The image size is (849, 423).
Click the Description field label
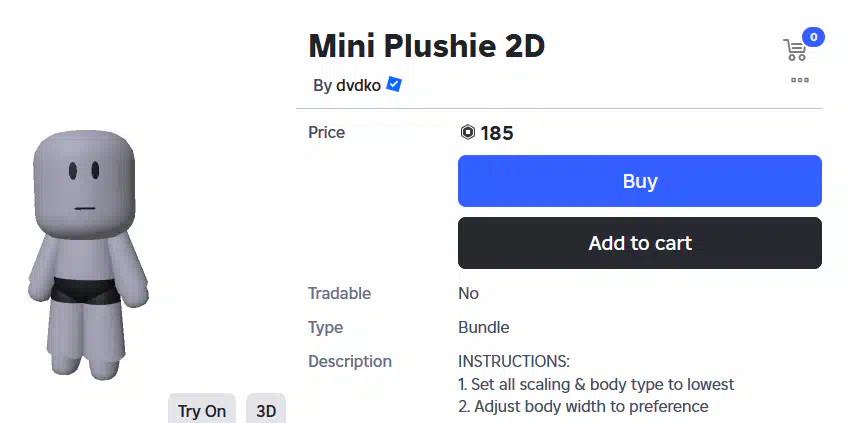pyautogui.click(x=350, y=361)
